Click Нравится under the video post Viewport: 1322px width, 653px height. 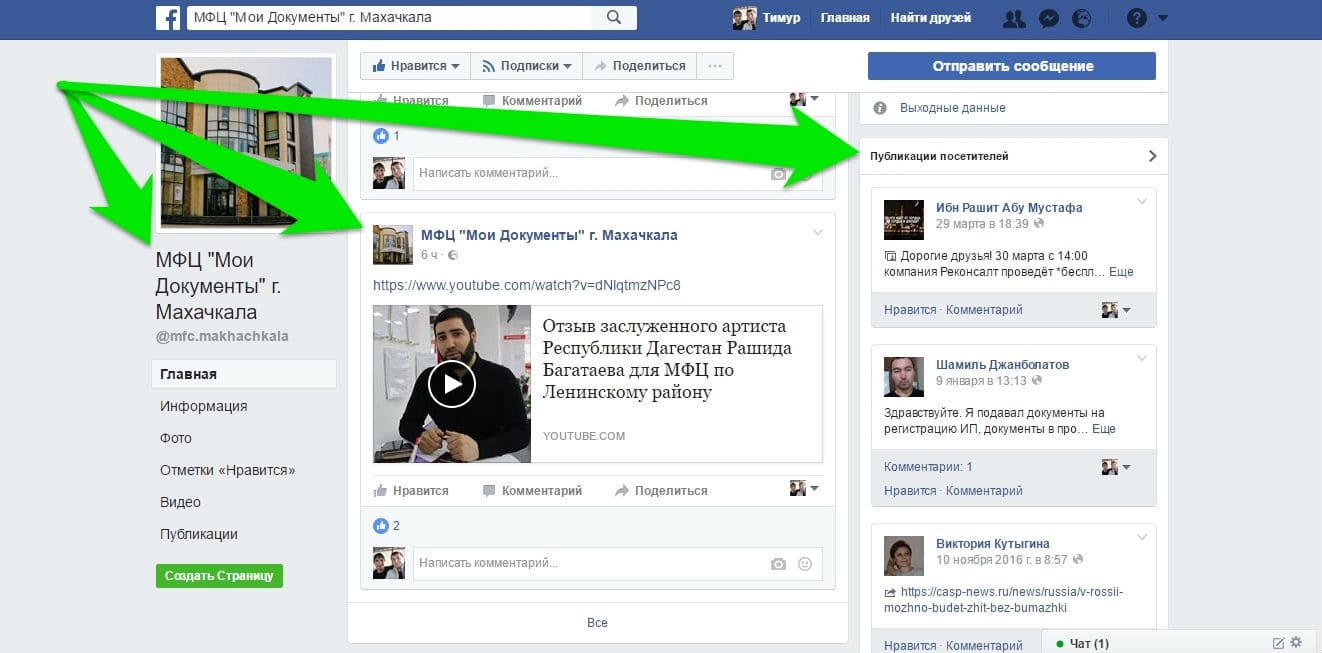411,491
